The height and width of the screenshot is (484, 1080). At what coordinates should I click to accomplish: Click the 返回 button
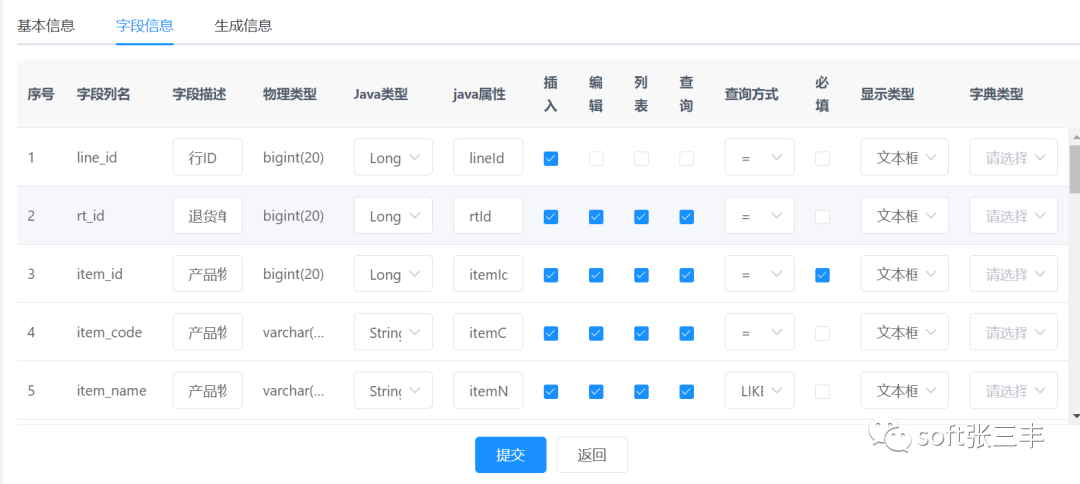[592, 454]
